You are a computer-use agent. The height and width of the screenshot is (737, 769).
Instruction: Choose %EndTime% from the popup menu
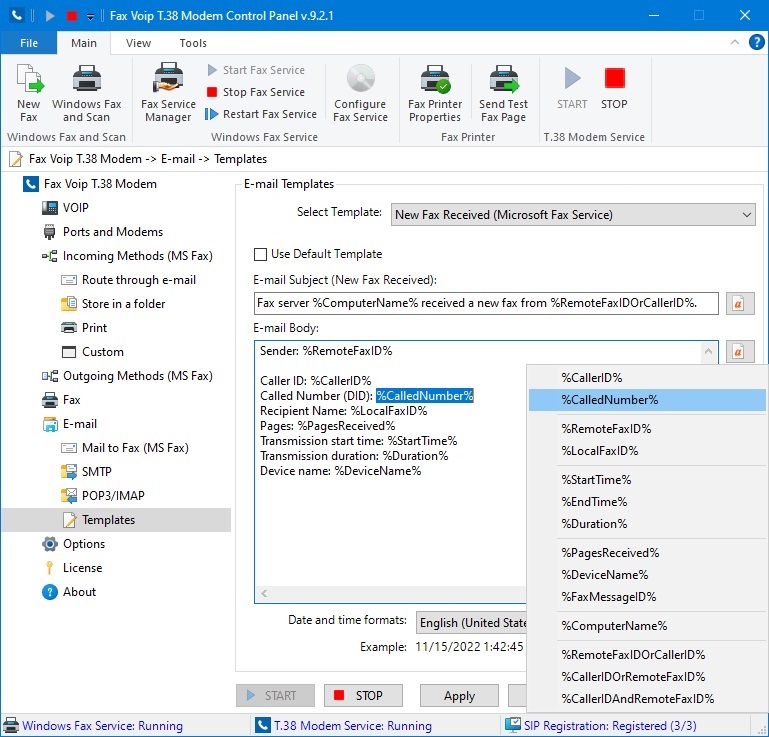[647, 502]
